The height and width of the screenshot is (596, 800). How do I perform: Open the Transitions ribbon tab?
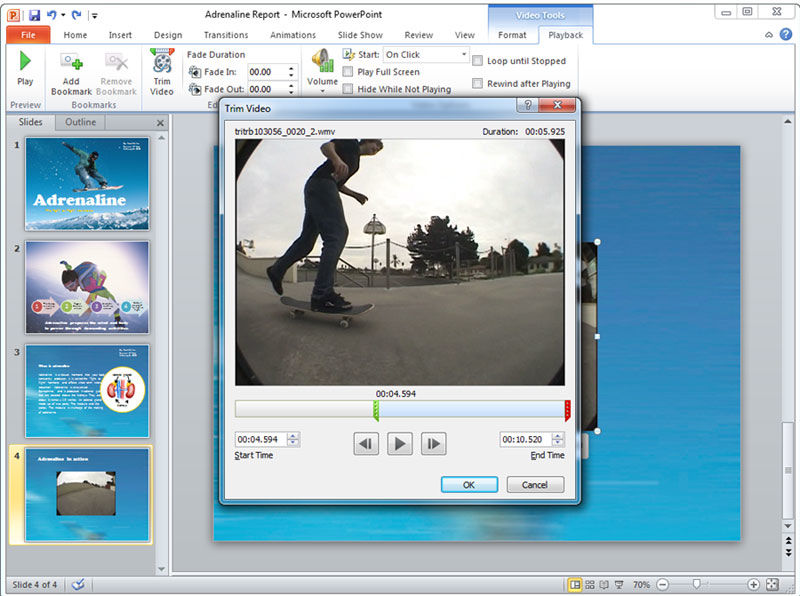click(225, 35)
